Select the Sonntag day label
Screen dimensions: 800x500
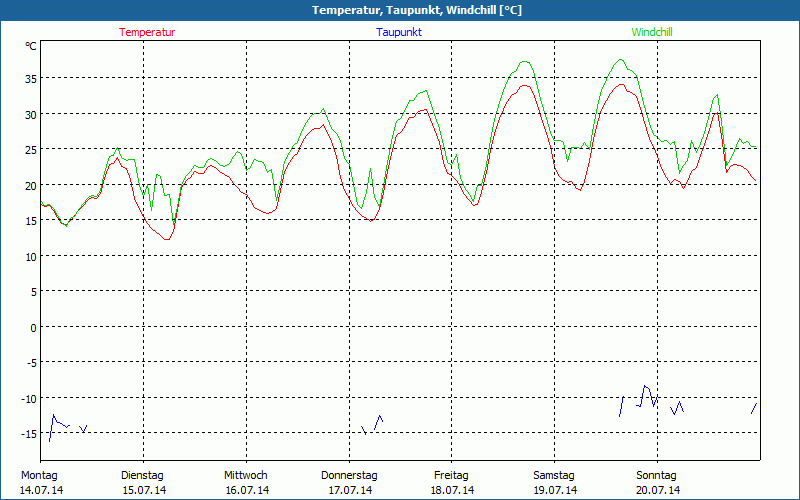pos(656,475)
